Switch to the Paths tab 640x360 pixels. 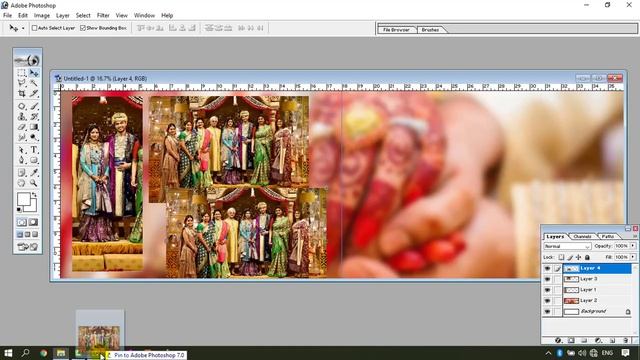click(608, 236)
